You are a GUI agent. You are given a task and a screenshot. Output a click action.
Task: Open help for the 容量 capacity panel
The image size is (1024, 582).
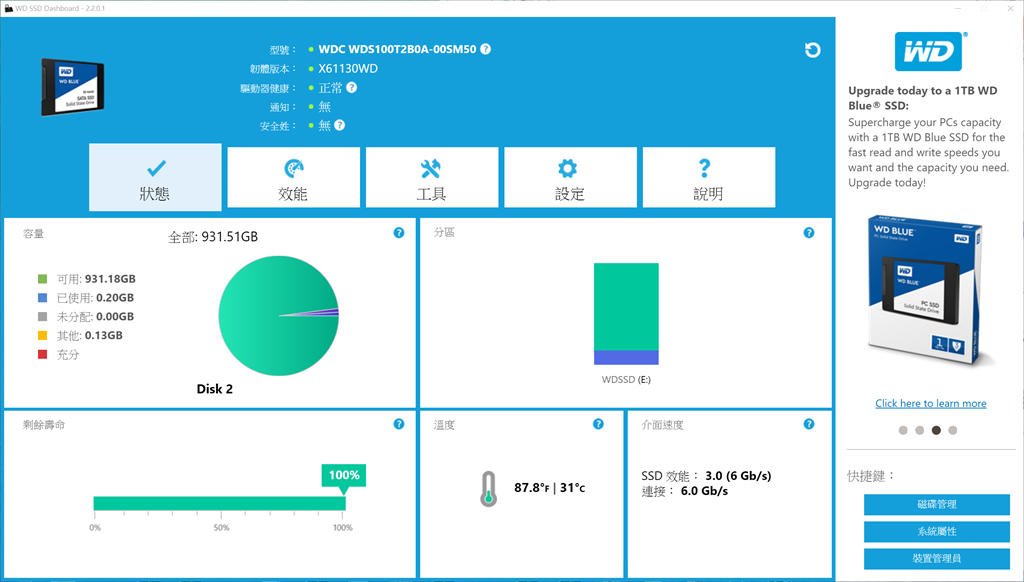(398, 232)
